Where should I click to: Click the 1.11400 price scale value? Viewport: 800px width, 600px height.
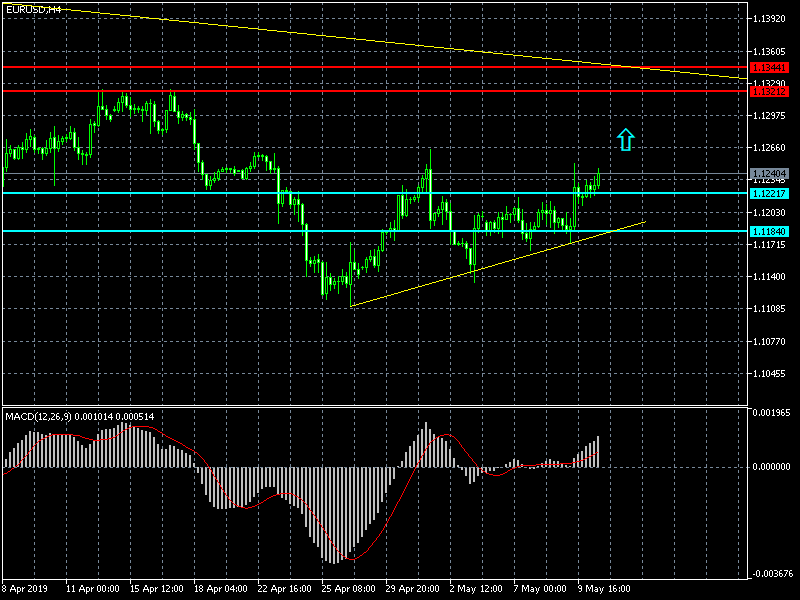click(x=769, y=277)
